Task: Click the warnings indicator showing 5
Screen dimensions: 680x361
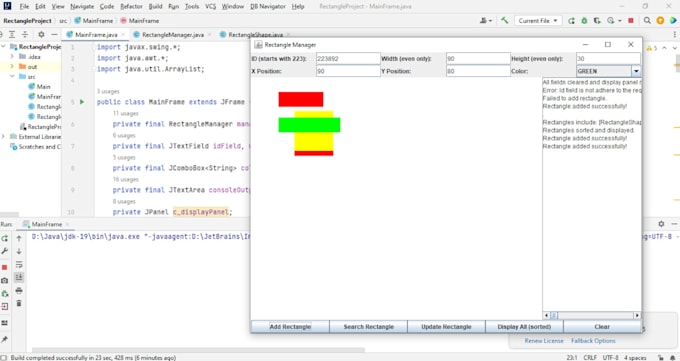Action: pos(652,48)
